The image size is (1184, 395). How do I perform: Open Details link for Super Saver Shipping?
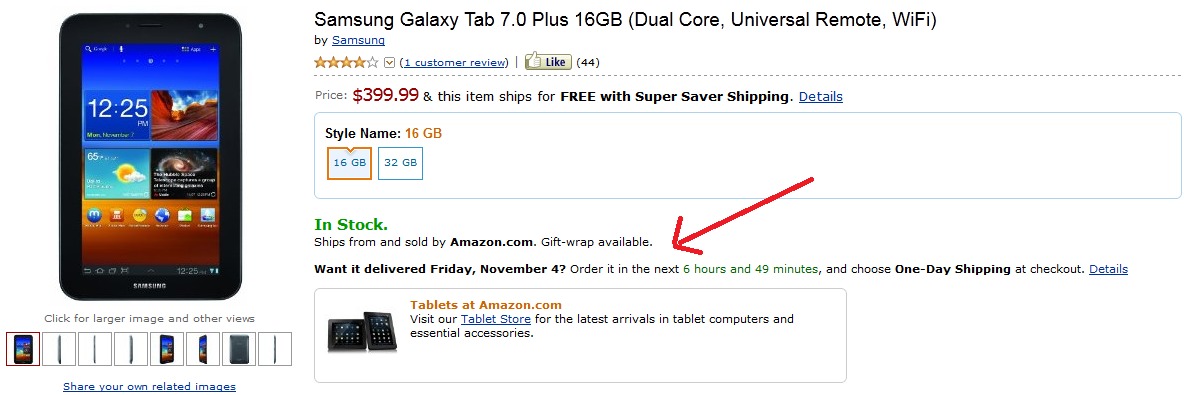click(x=821, y=97)
